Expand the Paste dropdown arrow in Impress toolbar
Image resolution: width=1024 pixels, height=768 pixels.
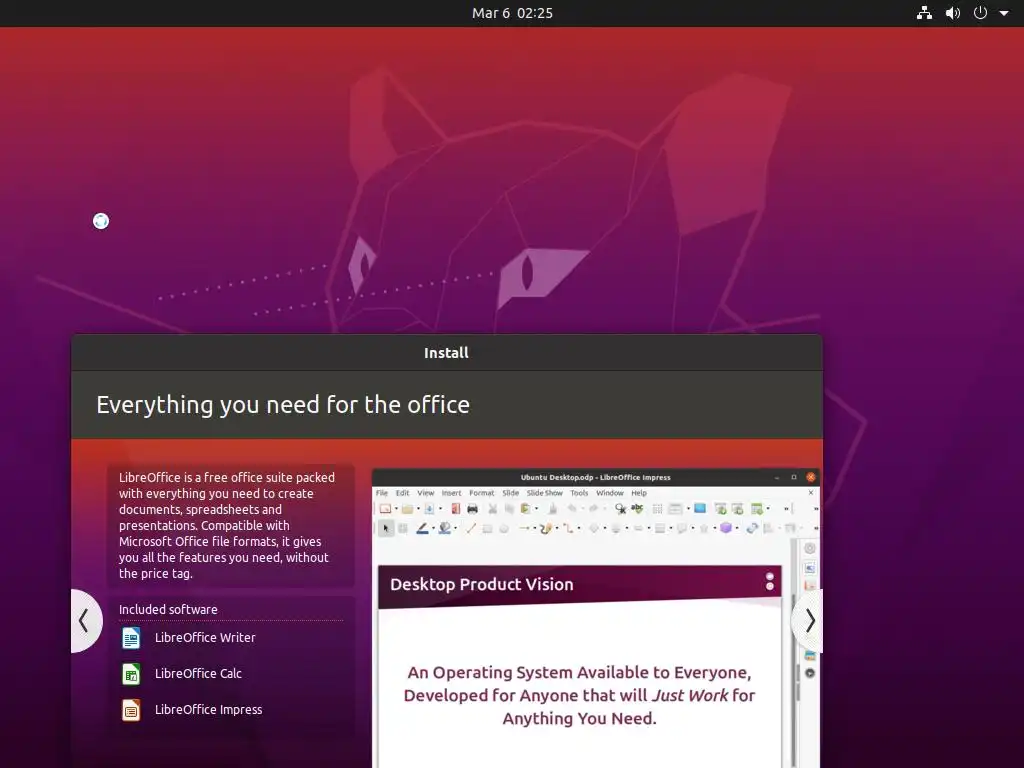(x=536, y=509)
